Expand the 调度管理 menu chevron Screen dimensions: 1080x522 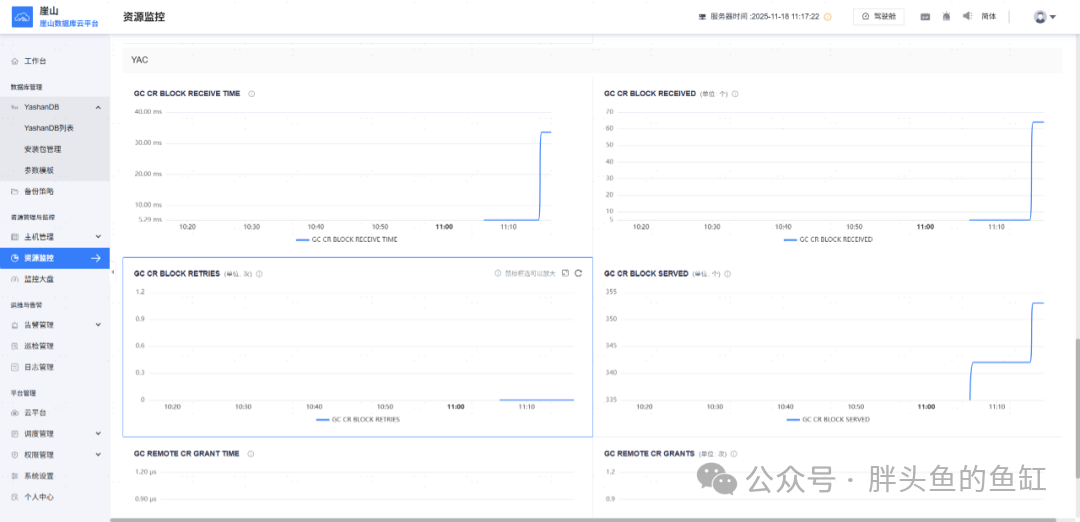click(98, 433)
